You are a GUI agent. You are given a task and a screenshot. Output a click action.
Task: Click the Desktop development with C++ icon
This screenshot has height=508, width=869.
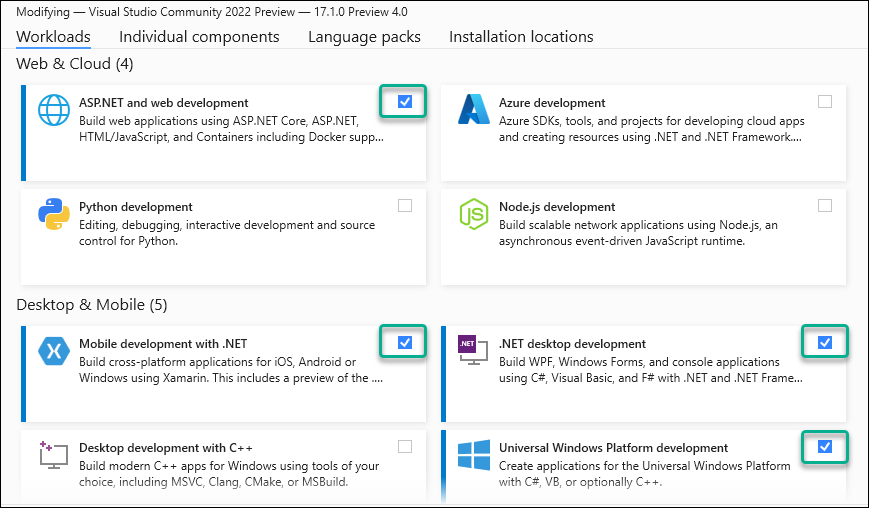point(54,456)
